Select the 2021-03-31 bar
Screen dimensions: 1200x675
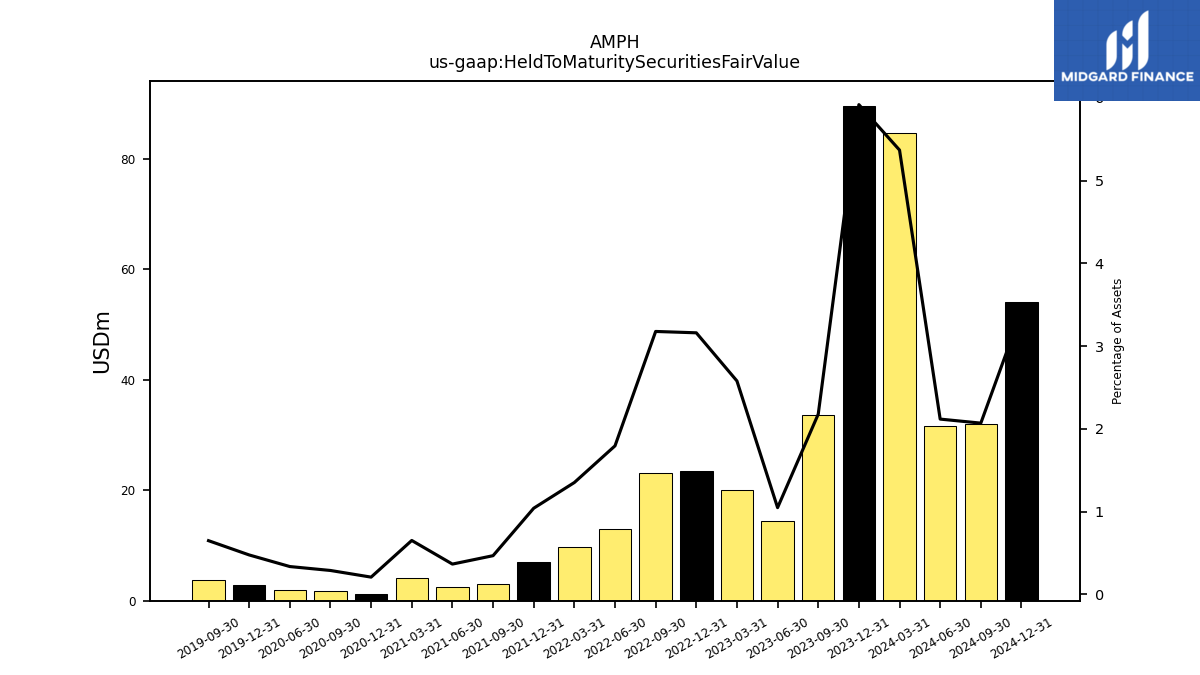[x=412, y=589]
